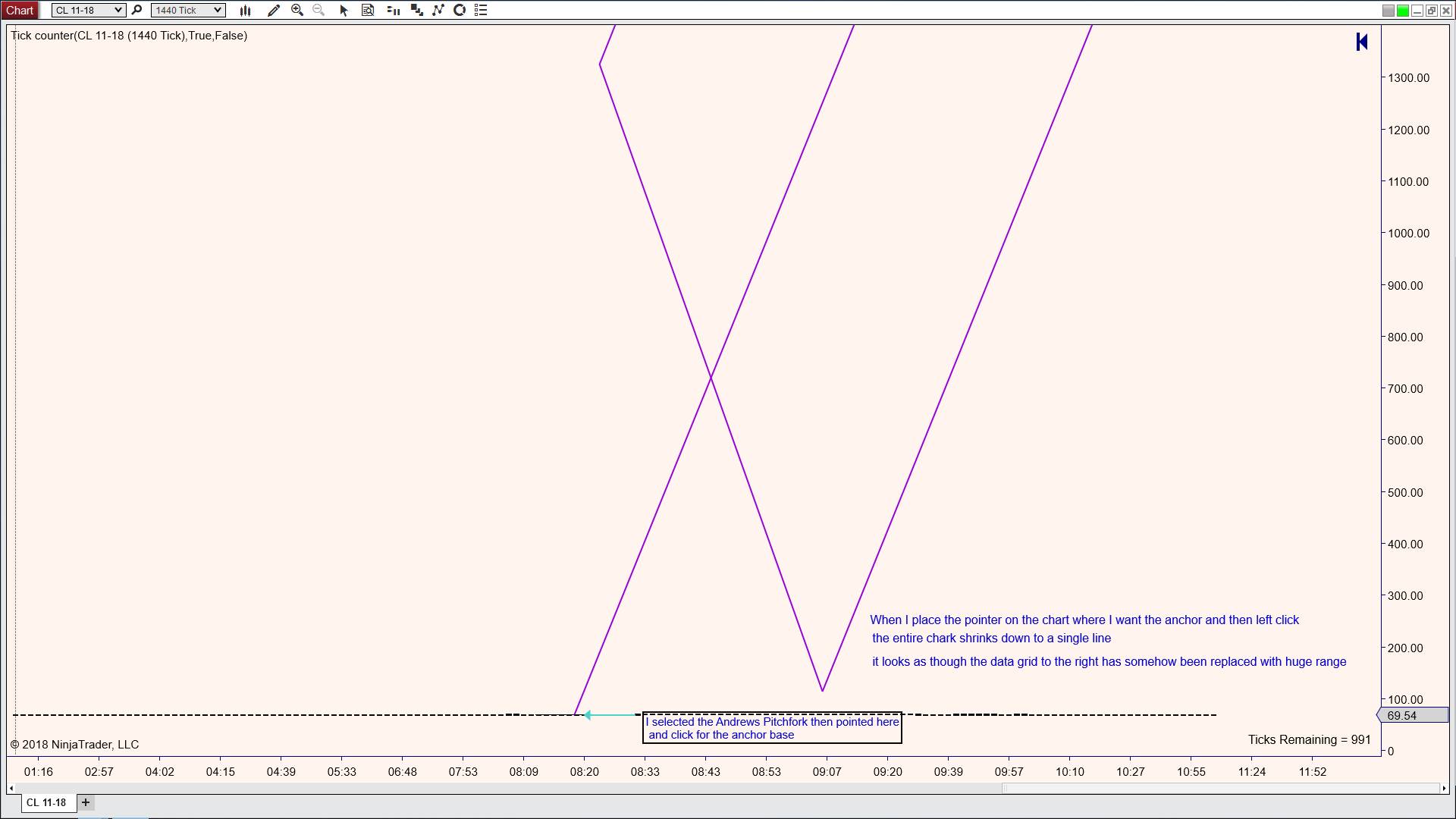Image resolution: width=1456 pixels, height=819 pixels.
Task: Open the Data Box icon
Action: tap(368, 11)
